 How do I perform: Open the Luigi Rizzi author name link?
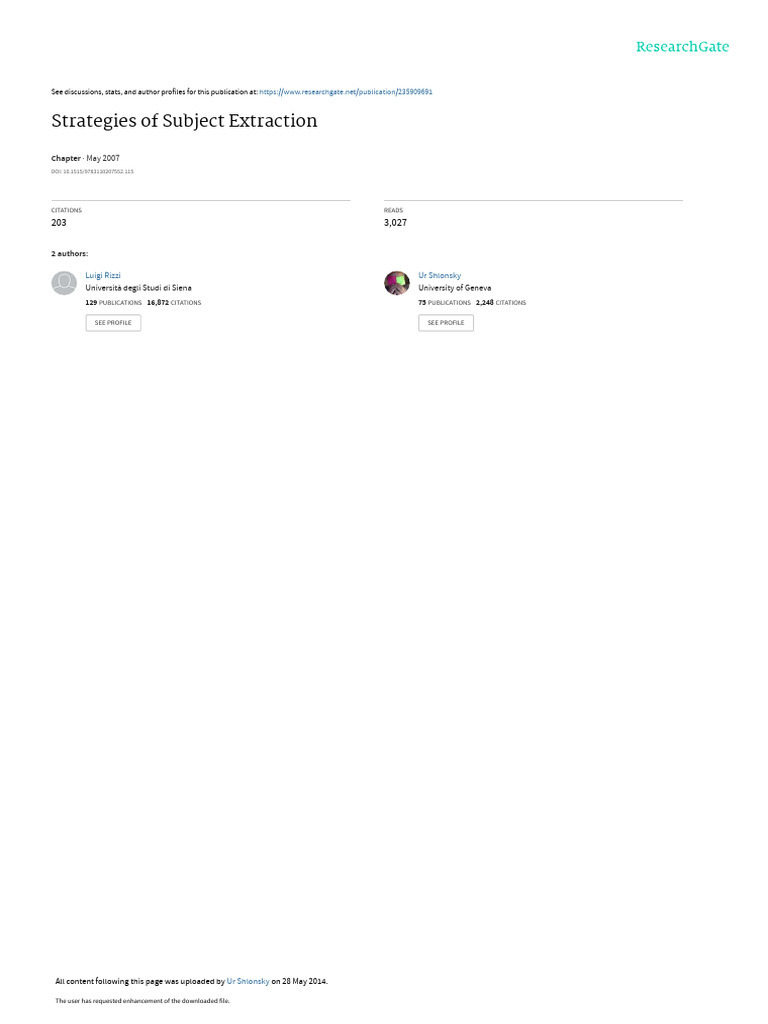click(103, 276)
